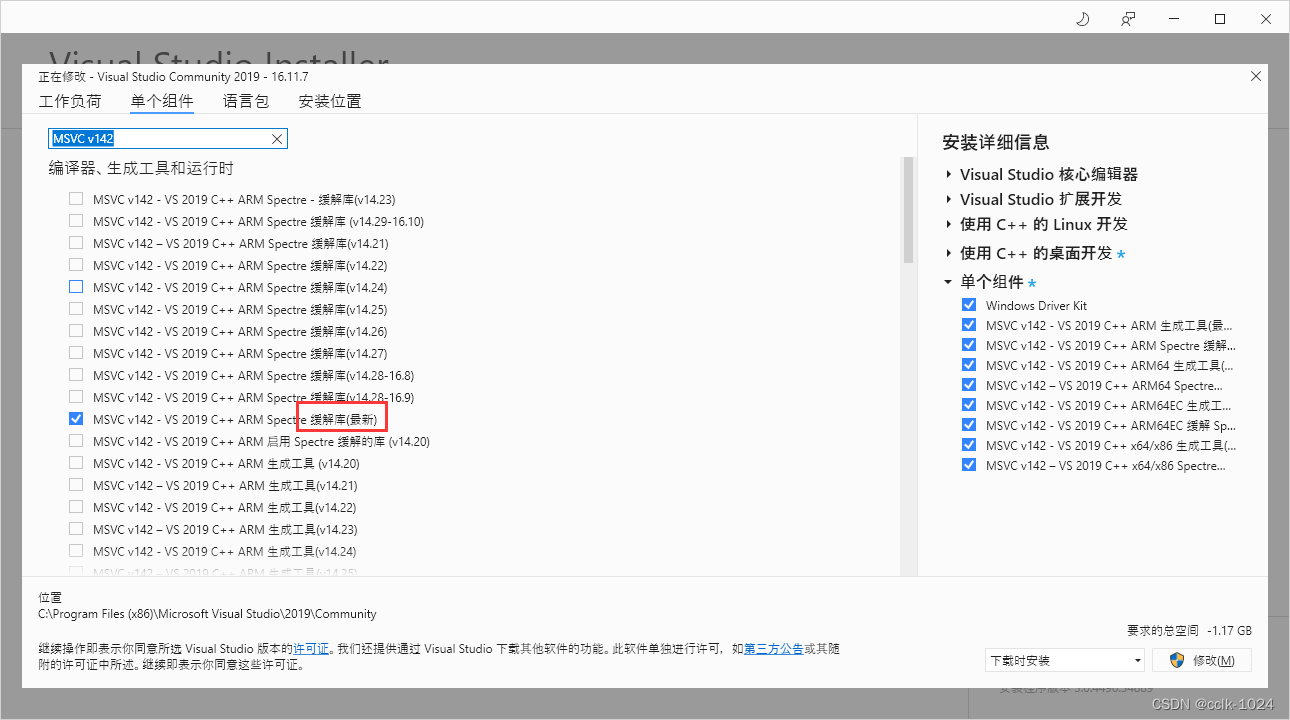Expand Visual Studio 核心编辑器 details

[x=948, y=174]
